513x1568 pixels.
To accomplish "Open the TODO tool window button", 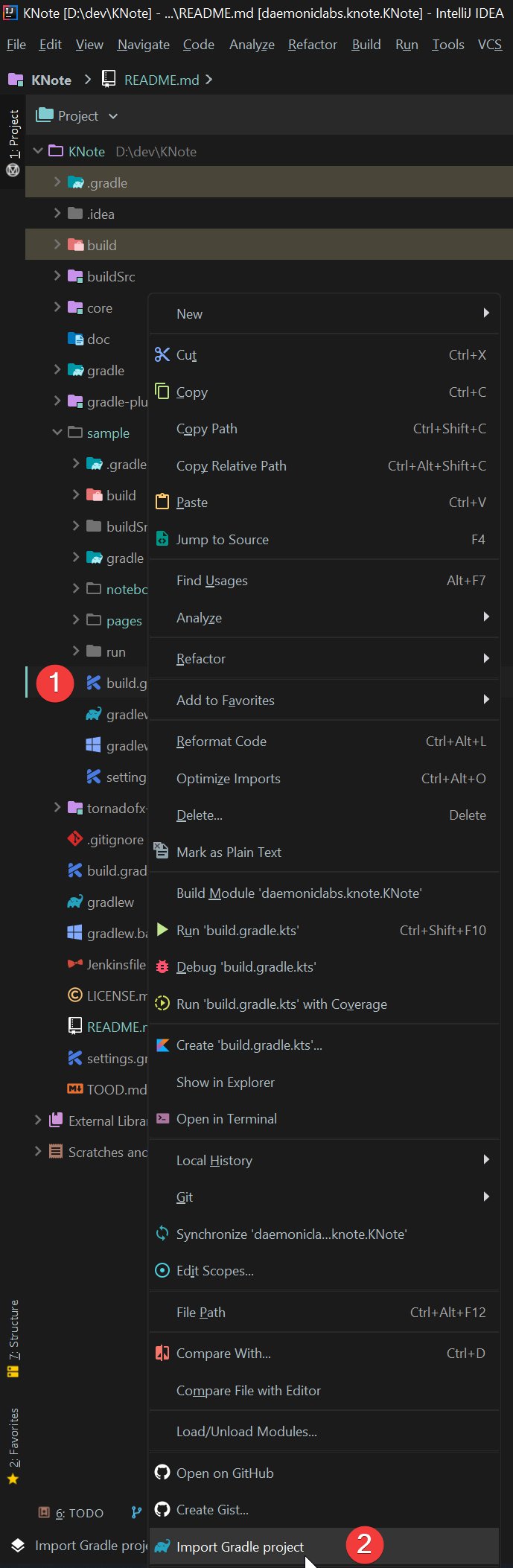I will pos(71,1513).
